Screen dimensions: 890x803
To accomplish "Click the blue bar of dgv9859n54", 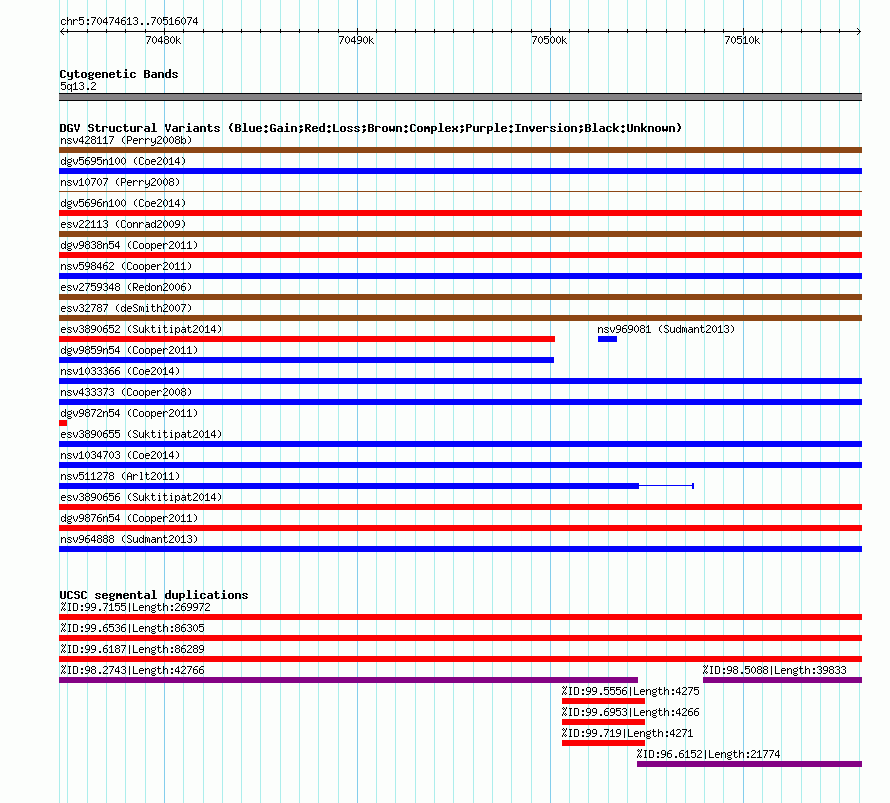I will pos(307,360).
